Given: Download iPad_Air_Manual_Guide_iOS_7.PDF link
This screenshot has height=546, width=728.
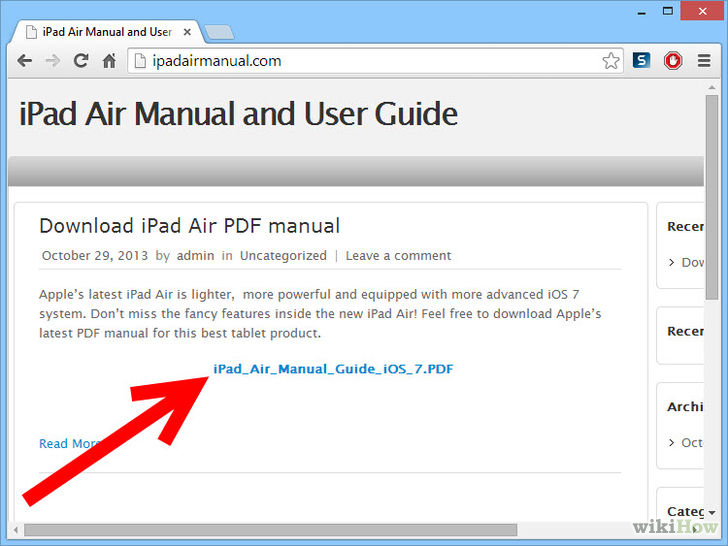Looking at the screenshot, I should [333, 369].
